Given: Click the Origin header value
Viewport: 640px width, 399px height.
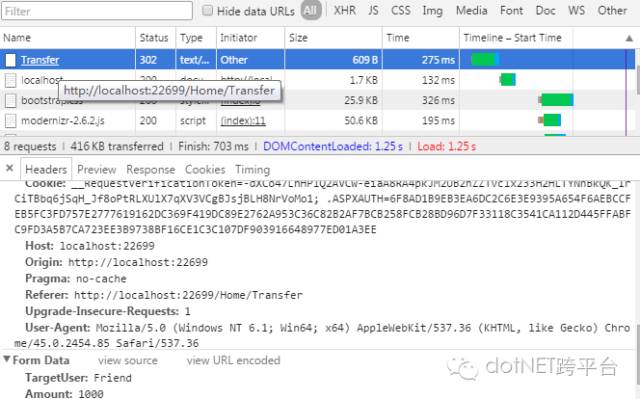Looking at the screenshot, I should point(138,262).
